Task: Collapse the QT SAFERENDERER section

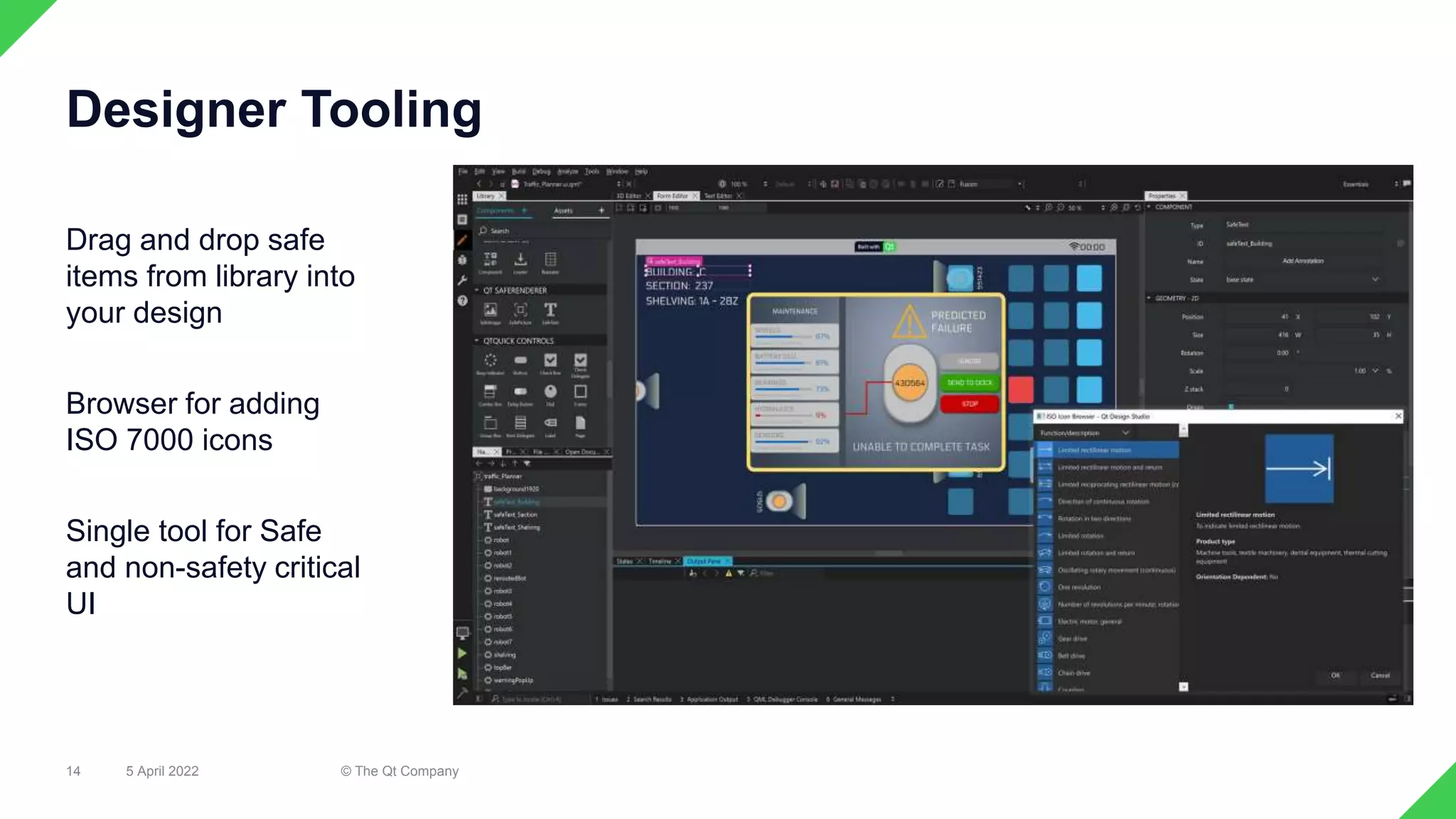Action: [477, 290]
